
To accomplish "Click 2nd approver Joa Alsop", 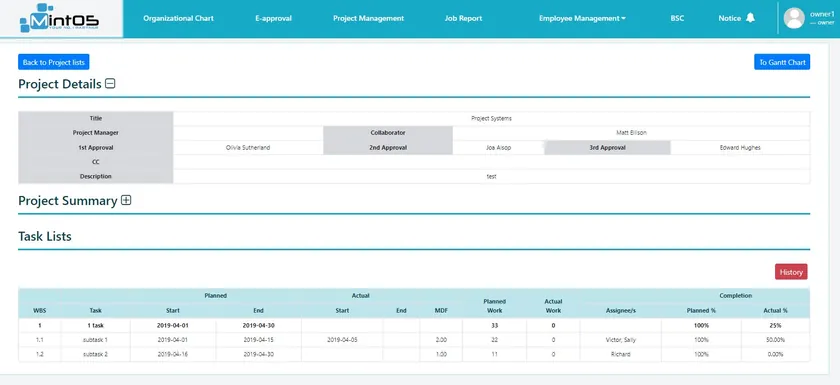I will 498,147.
